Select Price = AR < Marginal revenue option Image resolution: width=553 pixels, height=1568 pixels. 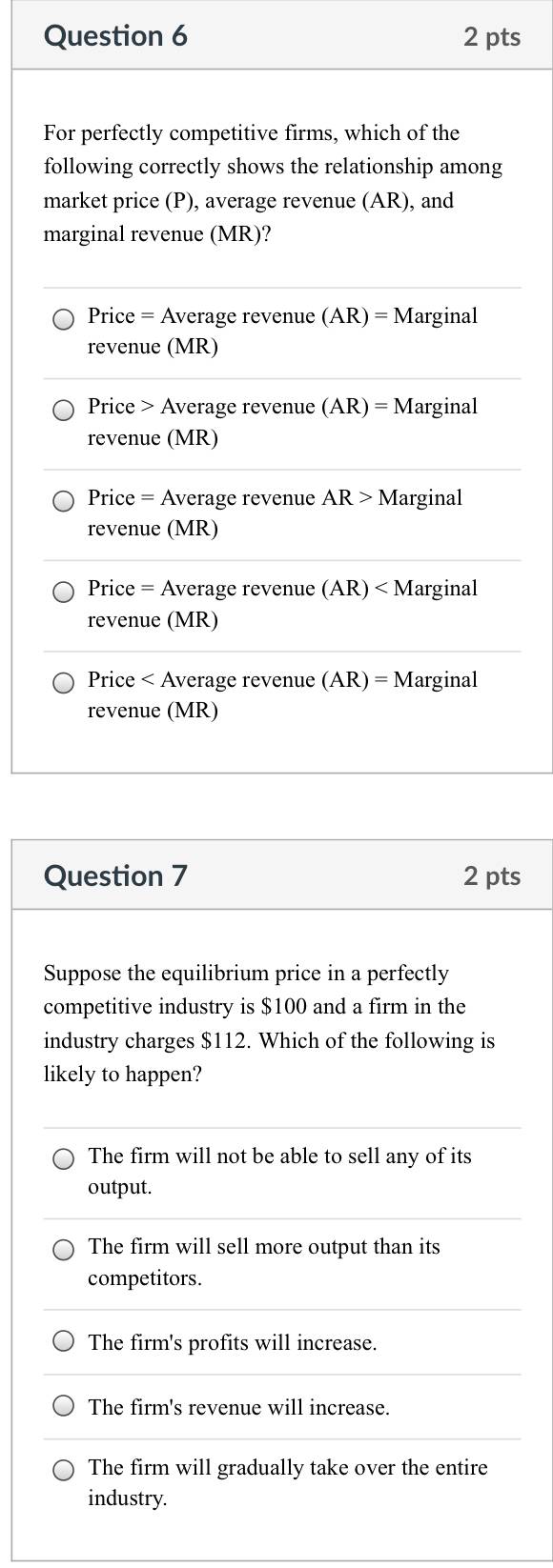point(64,593)
